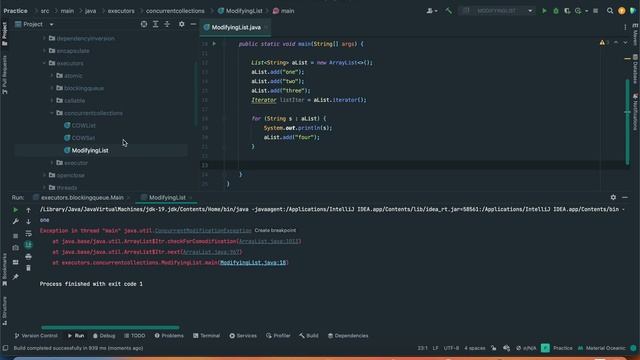Click the 4 spaces indent setting
Screen dimensions: 640x360
475,348
